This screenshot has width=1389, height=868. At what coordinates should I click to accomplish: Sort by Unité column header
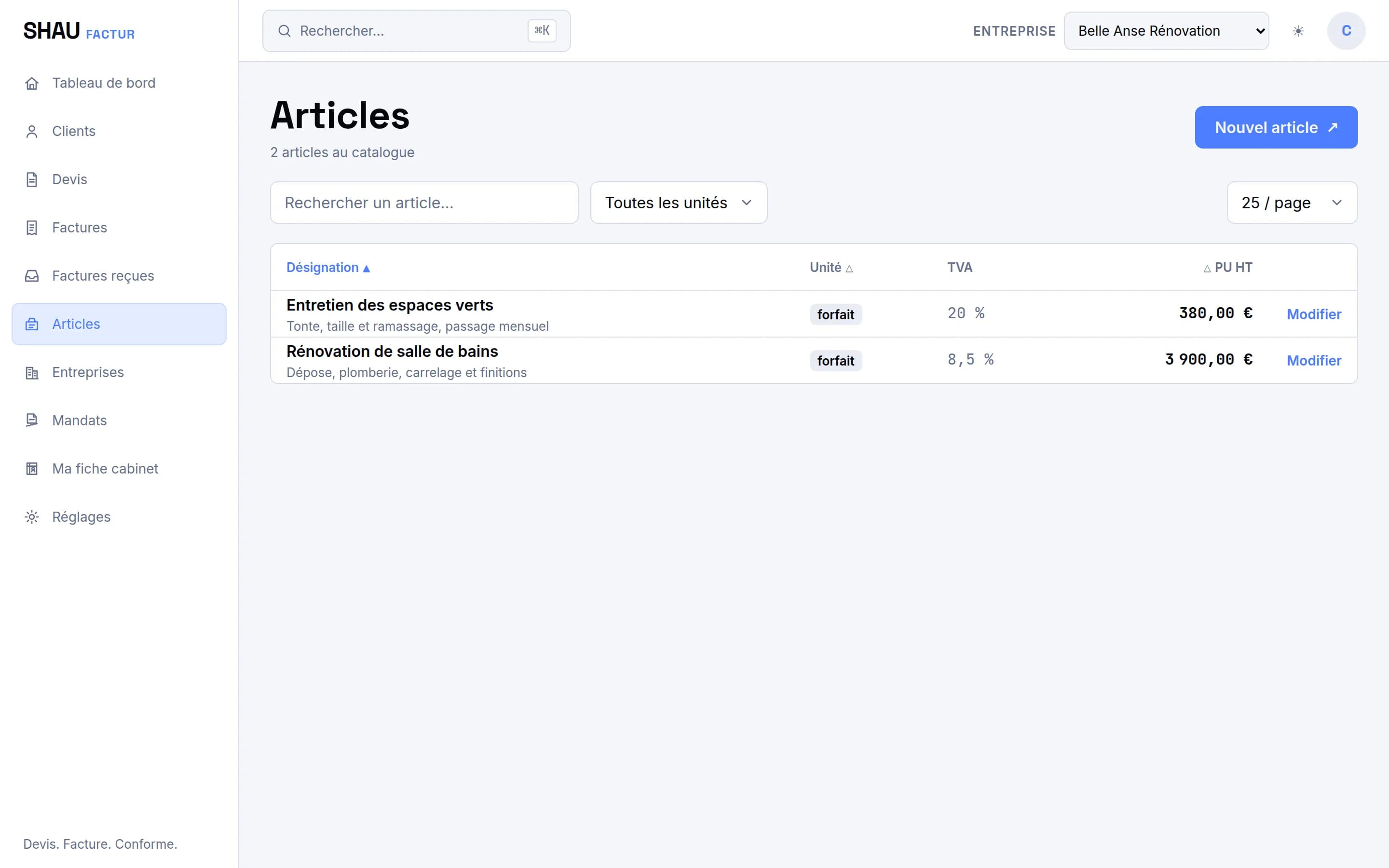(831, 268)
